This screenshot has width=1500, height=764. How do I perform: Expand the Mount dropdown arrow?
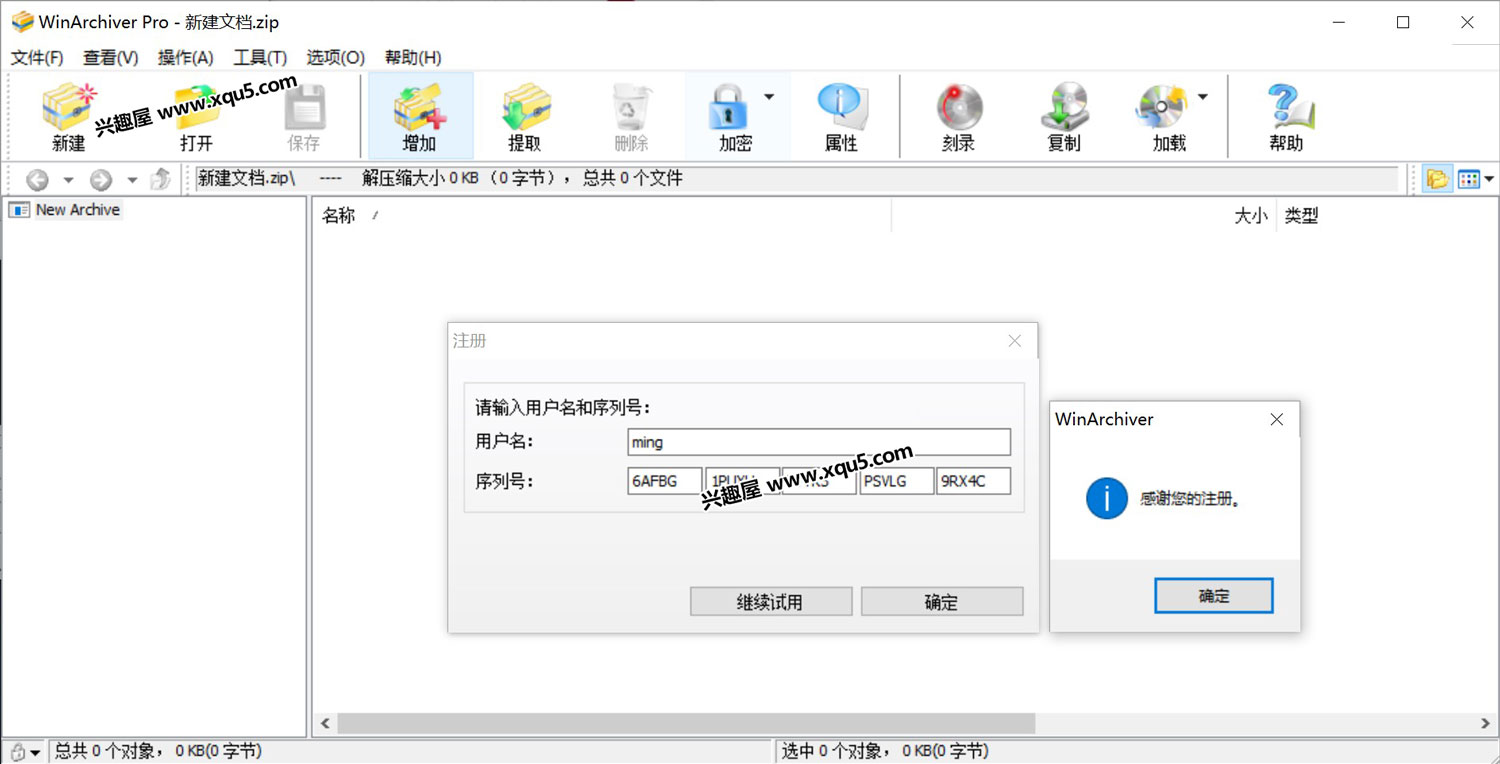[x=1203, y=97]
